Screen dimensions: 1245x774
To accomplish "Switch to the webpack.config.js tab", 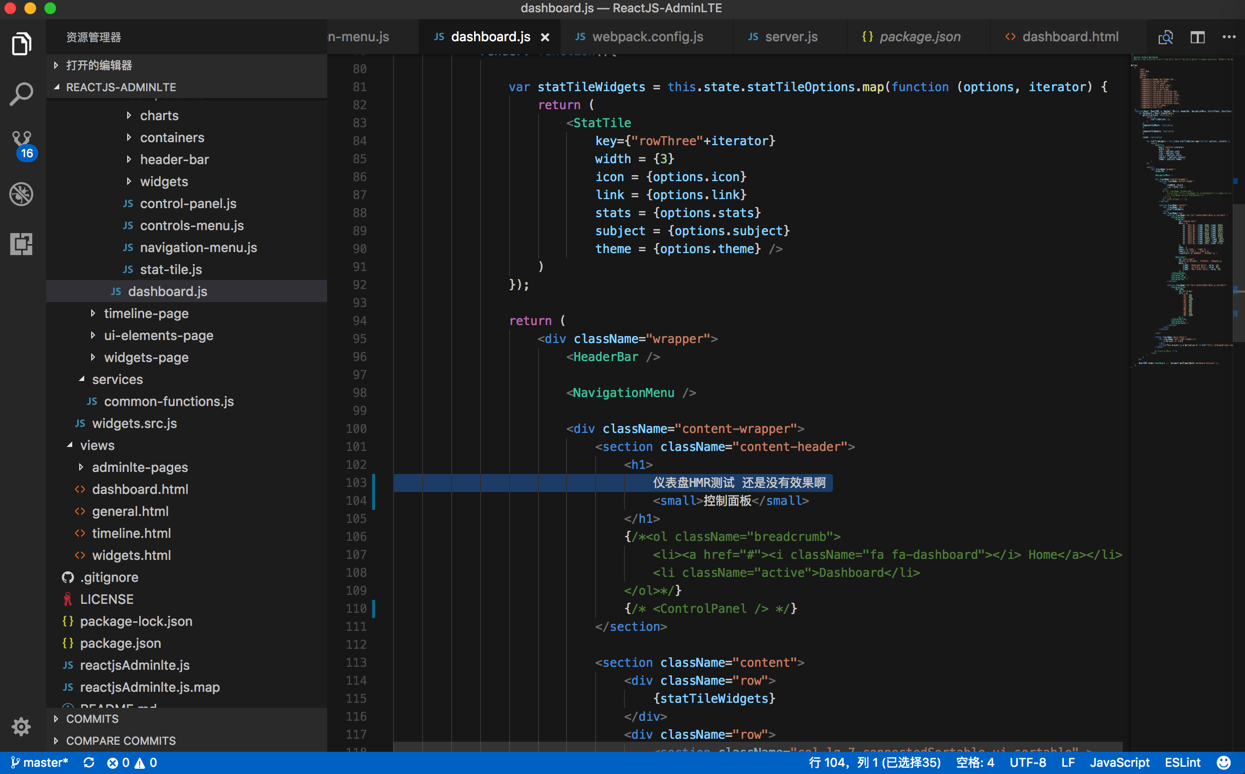I will pos(646,37).
